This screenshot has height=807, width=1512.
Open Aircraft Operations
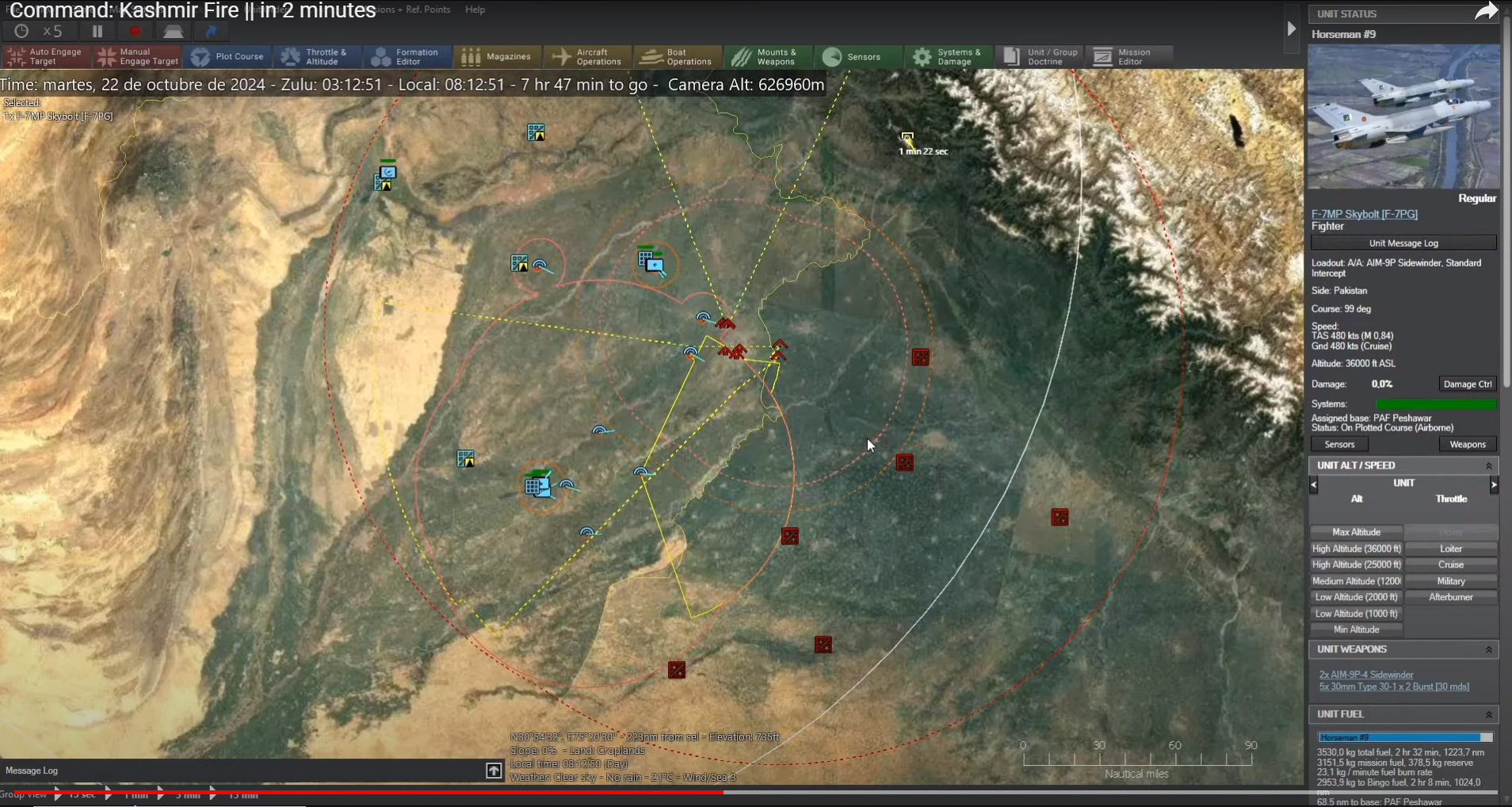(588, 56)
